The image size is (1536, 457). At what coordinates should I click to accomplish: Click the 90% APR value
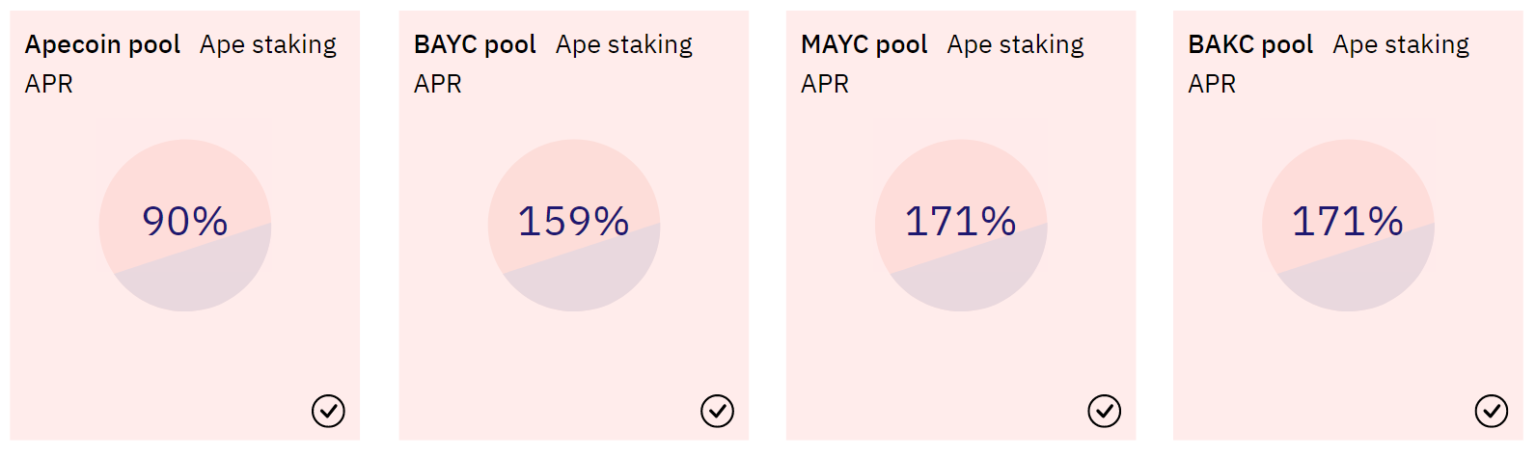tap(185, 221)
